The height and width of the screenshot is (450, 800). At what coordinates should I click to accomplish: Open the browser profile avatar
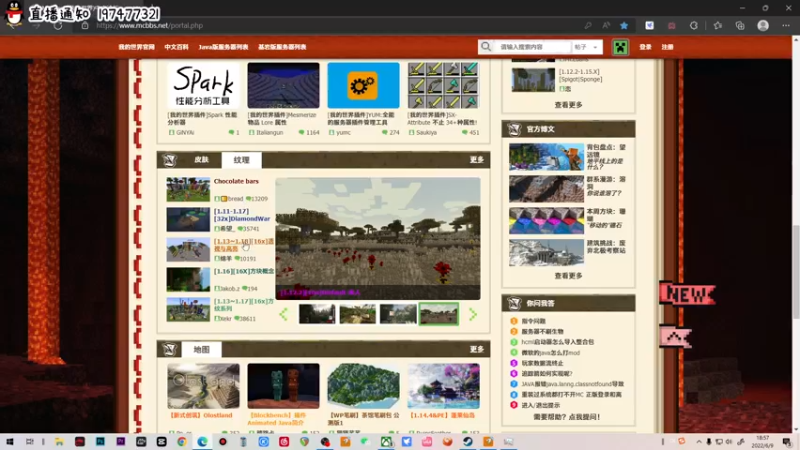tap(763, 26)
